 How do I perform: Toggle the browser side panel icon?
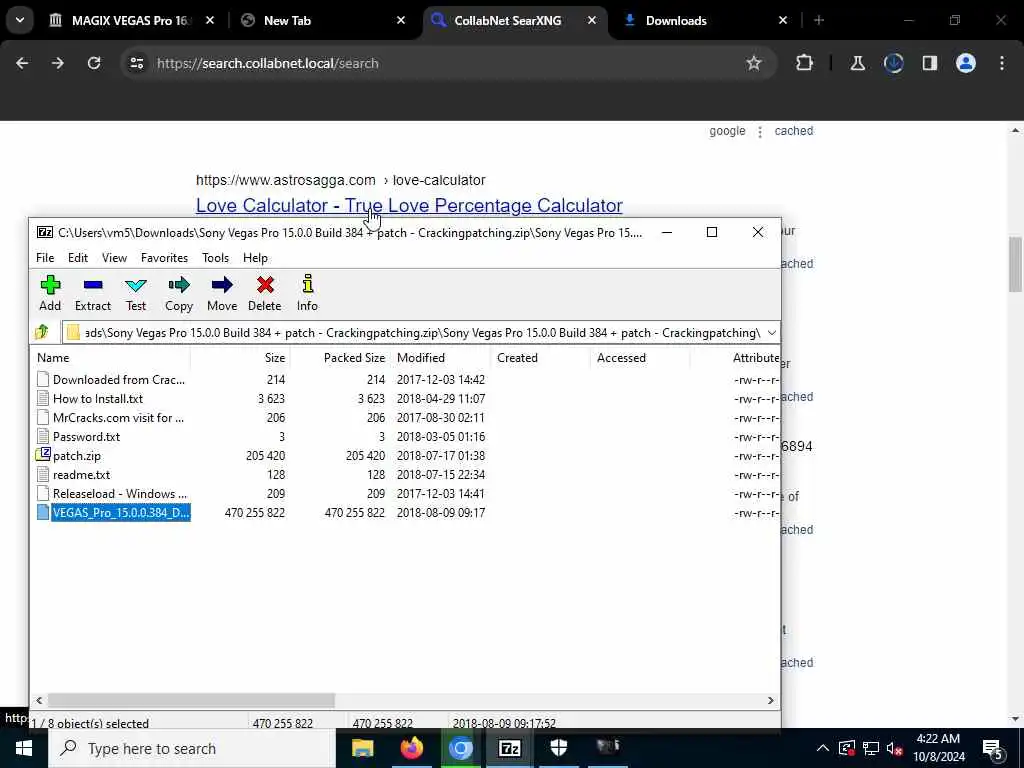[929, 63]
